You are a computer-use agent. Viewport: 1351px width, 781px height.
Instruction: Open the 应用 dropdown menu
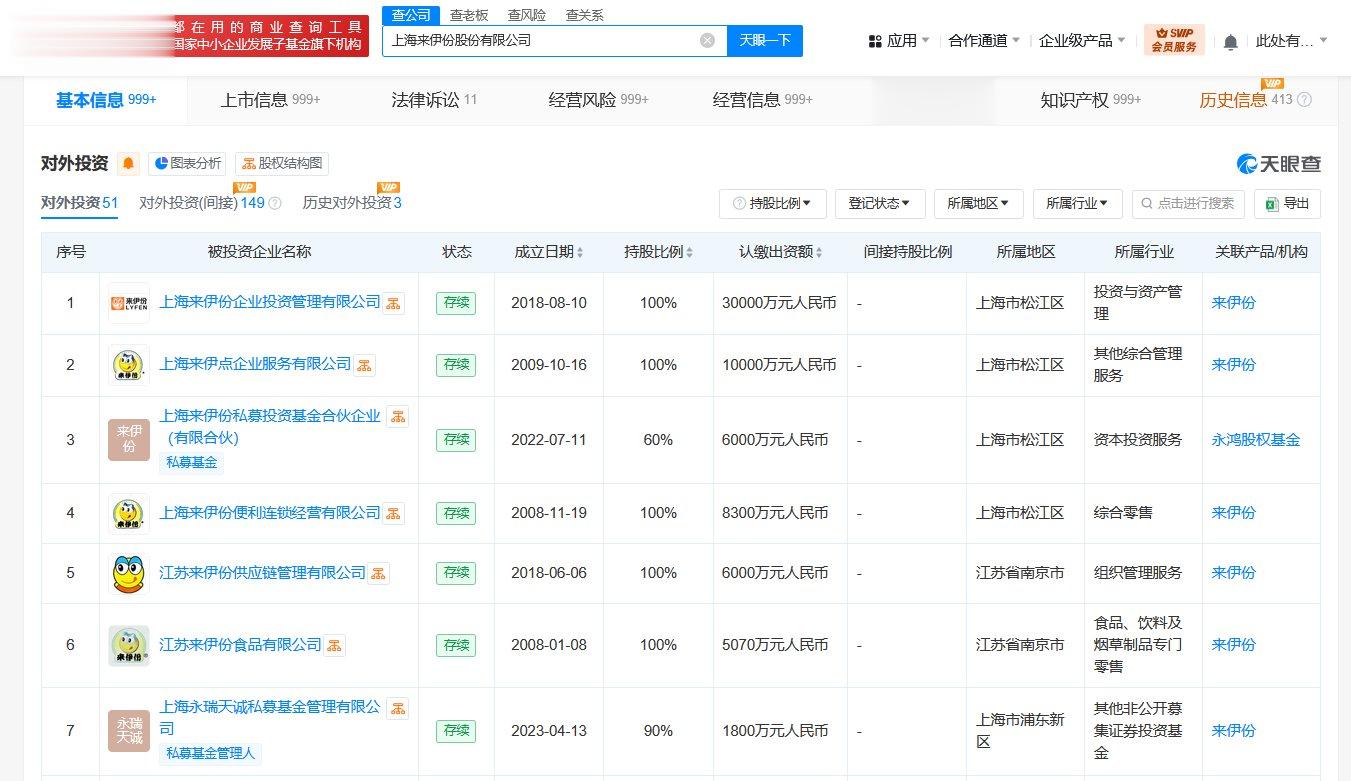(x=899, y=41)
